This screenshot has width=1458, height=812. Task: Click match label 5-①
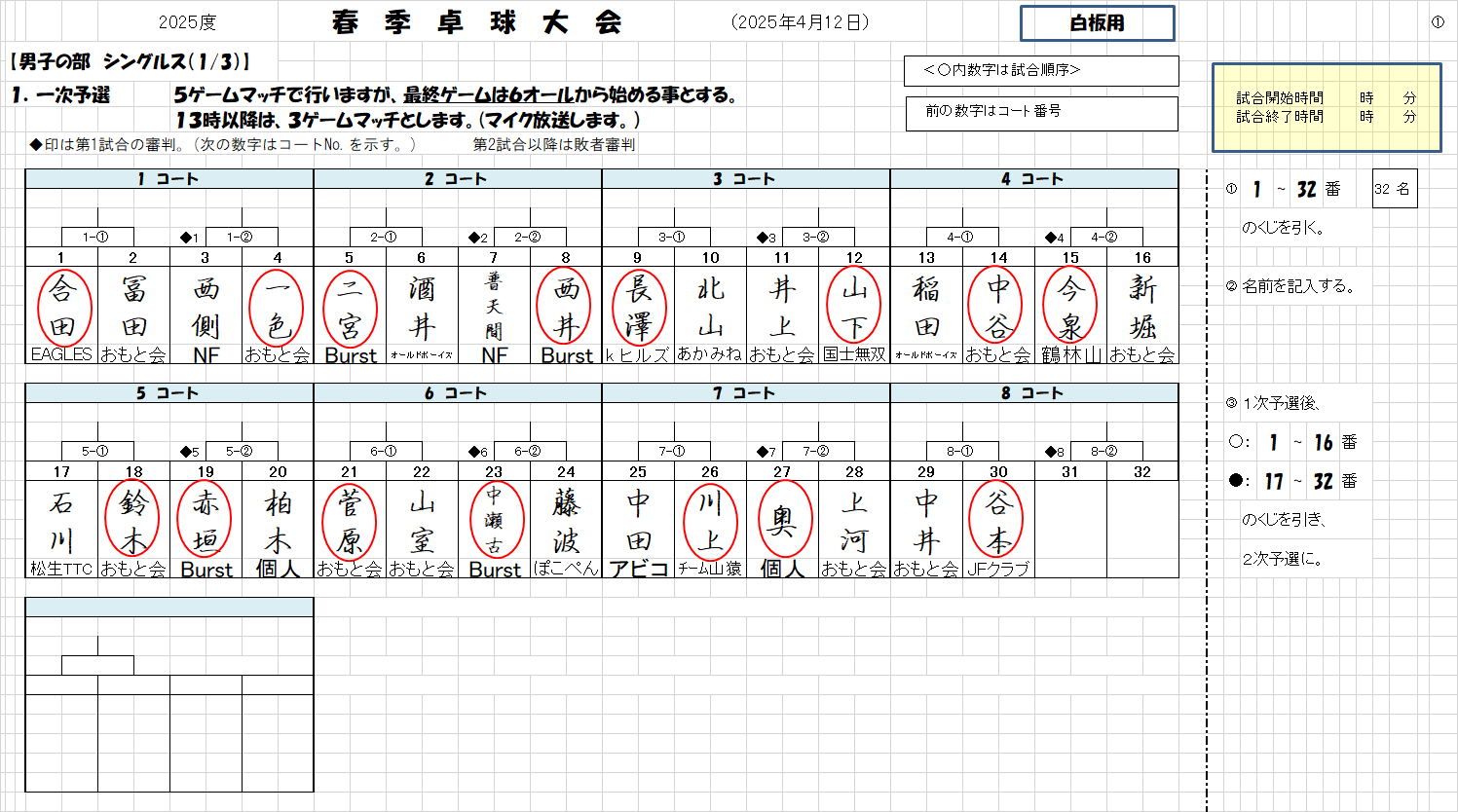[97, 451]
